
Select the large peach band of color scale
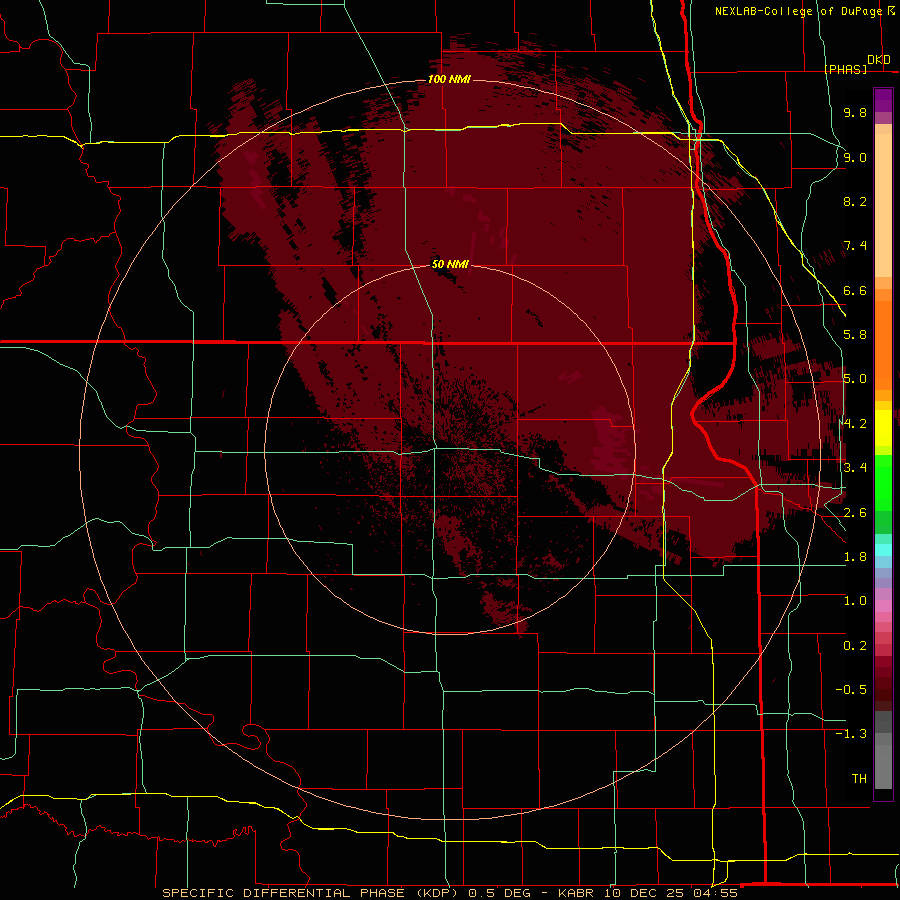[883, 205]
